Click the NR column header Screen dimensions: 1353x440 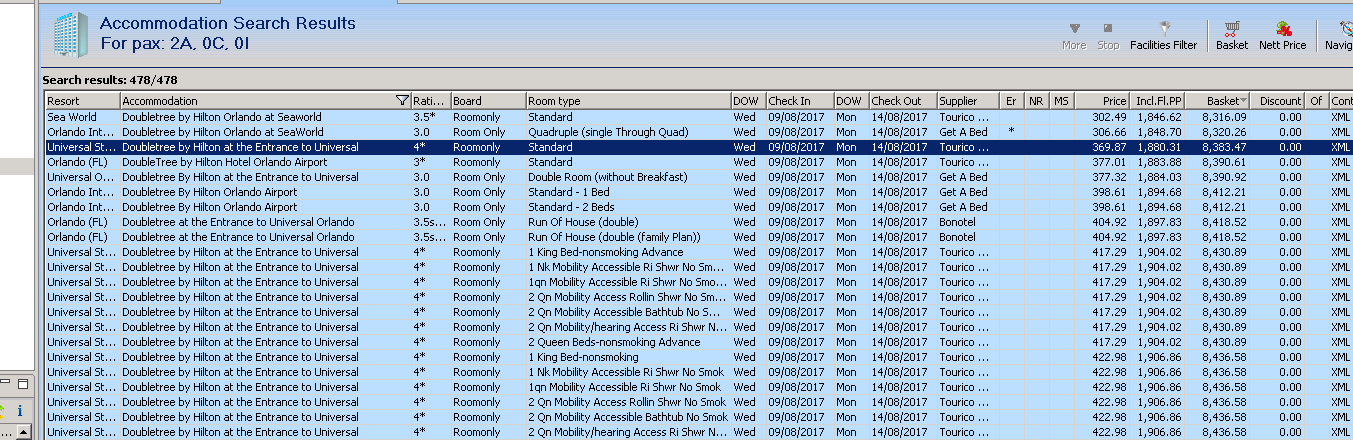[1037, 101]
